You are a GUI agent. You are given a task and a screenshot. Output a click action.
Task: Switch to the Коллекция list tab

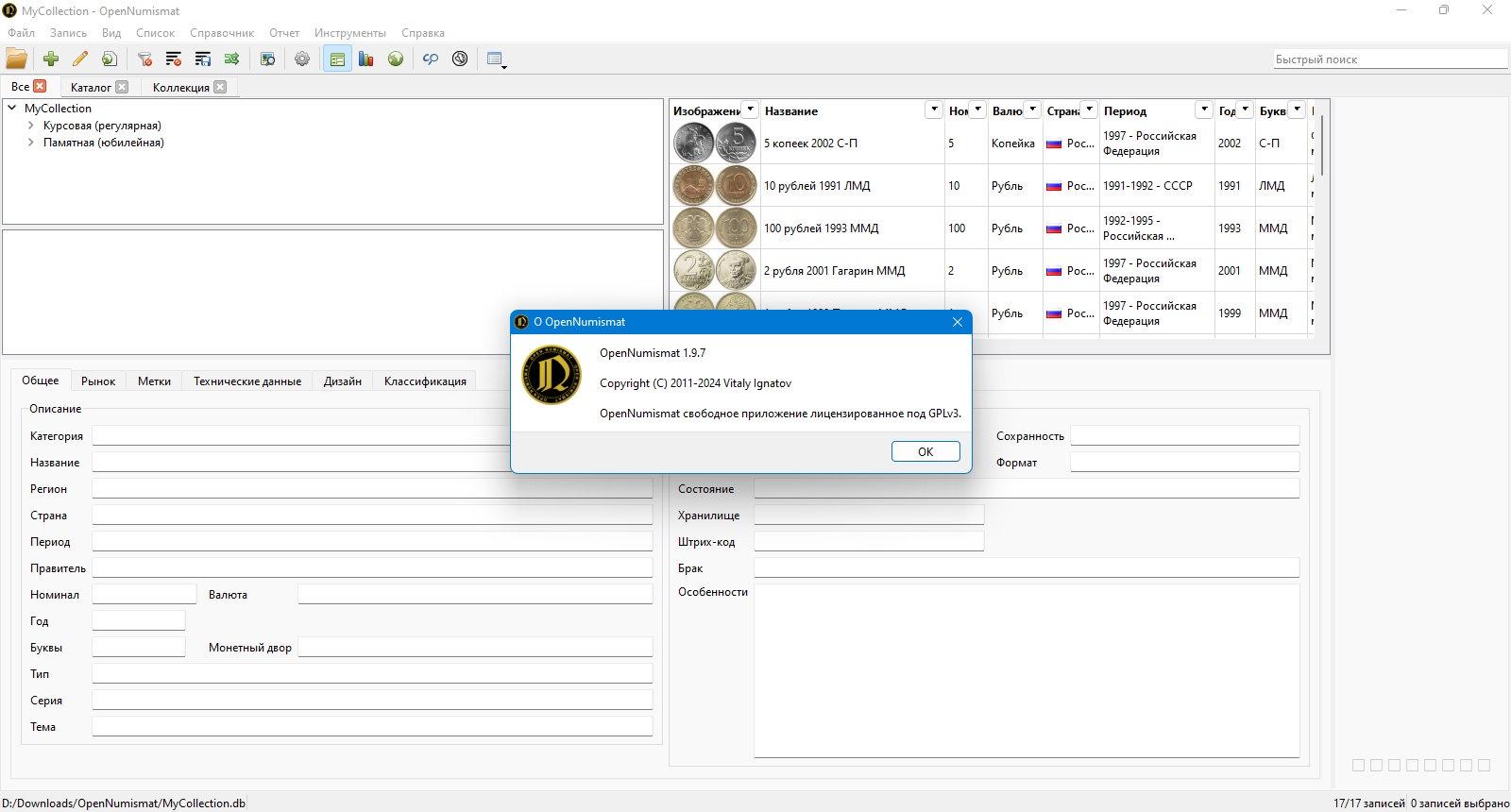(181, 87)
